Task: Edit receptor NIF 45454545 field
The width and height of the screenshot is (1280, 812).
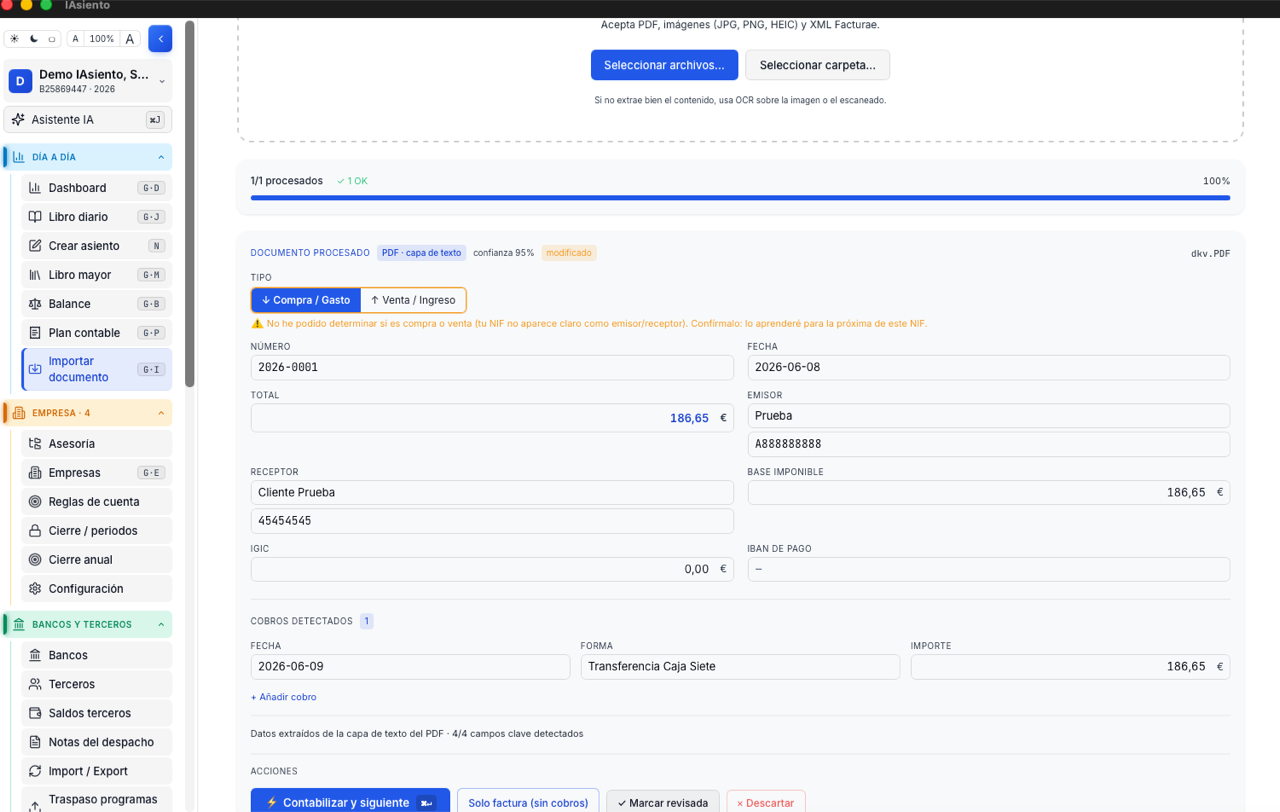Action: pos(492,521)
